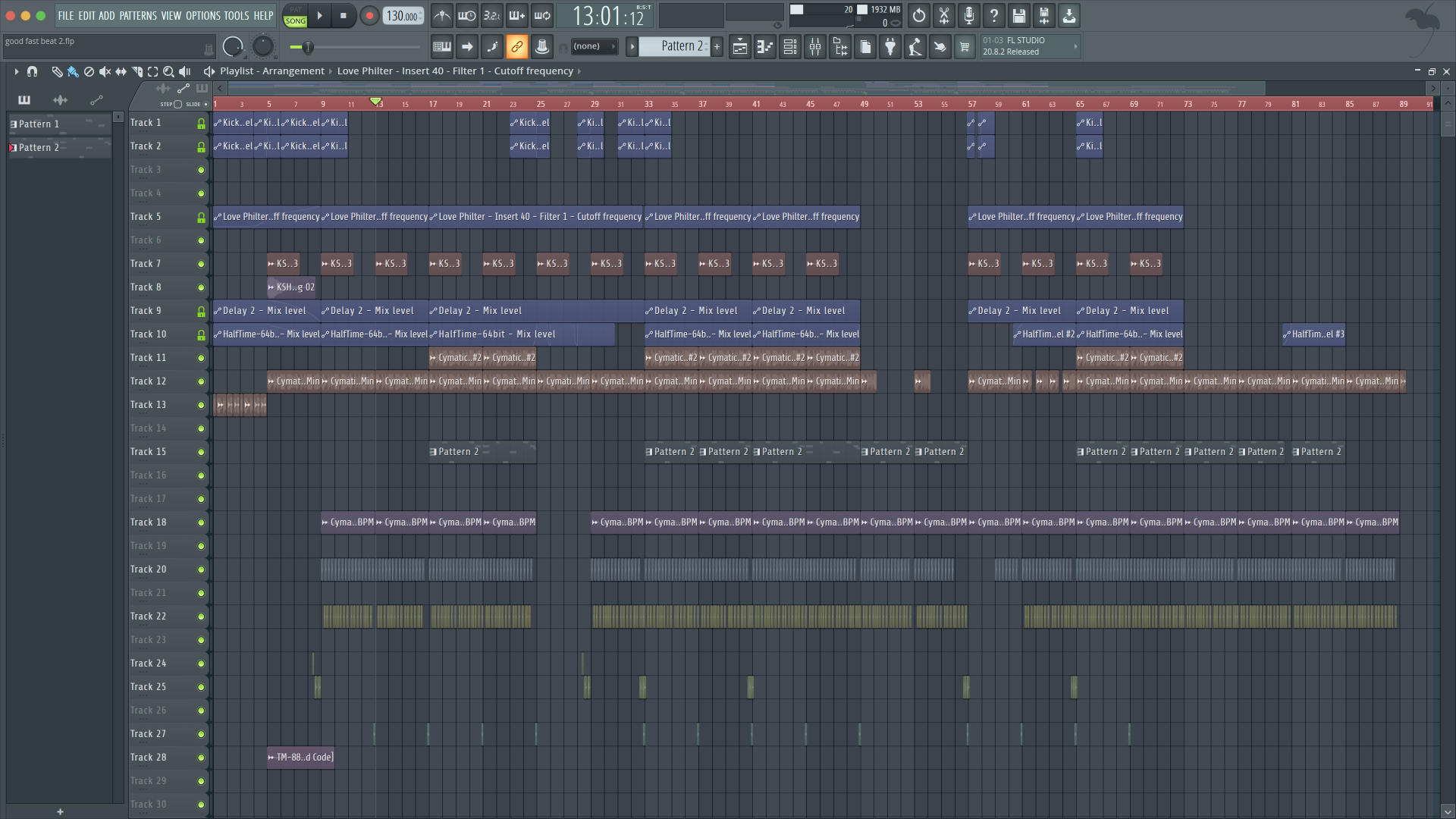Render project as audio file icon
The height and width of the screenshot is (819, 1456).
(1044, 15)
